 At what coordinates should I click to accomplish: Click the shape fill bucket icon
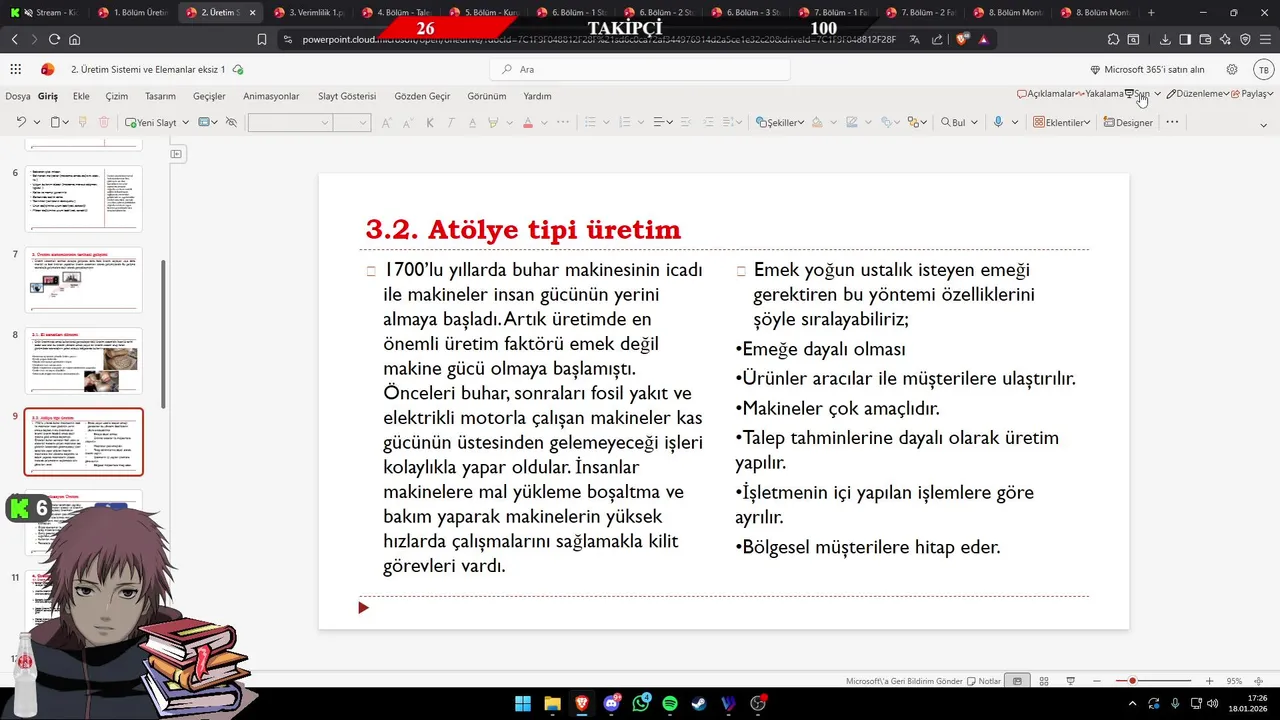pos(817,122)
